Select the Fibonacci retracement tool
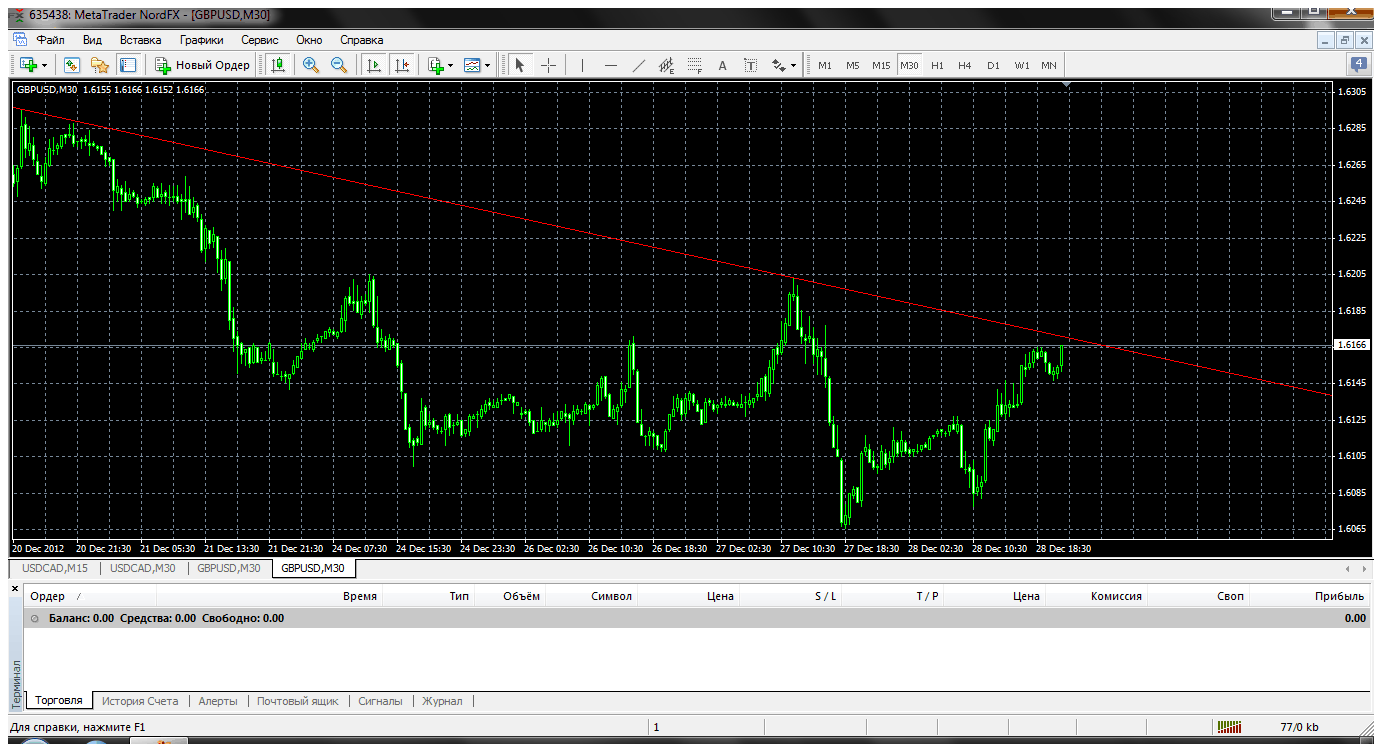This screenshot has height=744, width=1382. (x=695, y=65)
